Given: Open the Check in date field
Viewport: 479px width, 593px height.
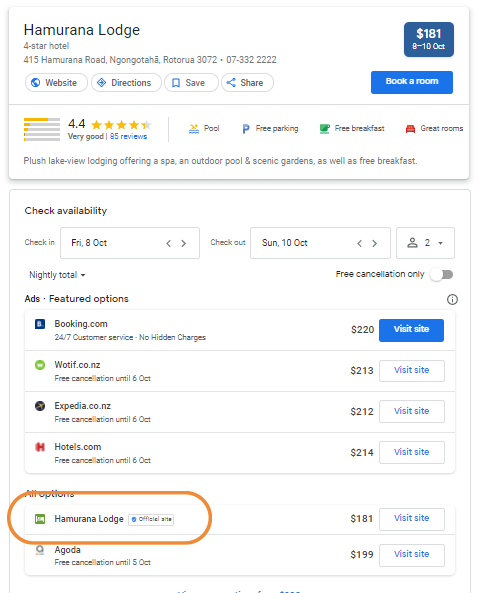Looking at the screenshot, I should (130, 243).
